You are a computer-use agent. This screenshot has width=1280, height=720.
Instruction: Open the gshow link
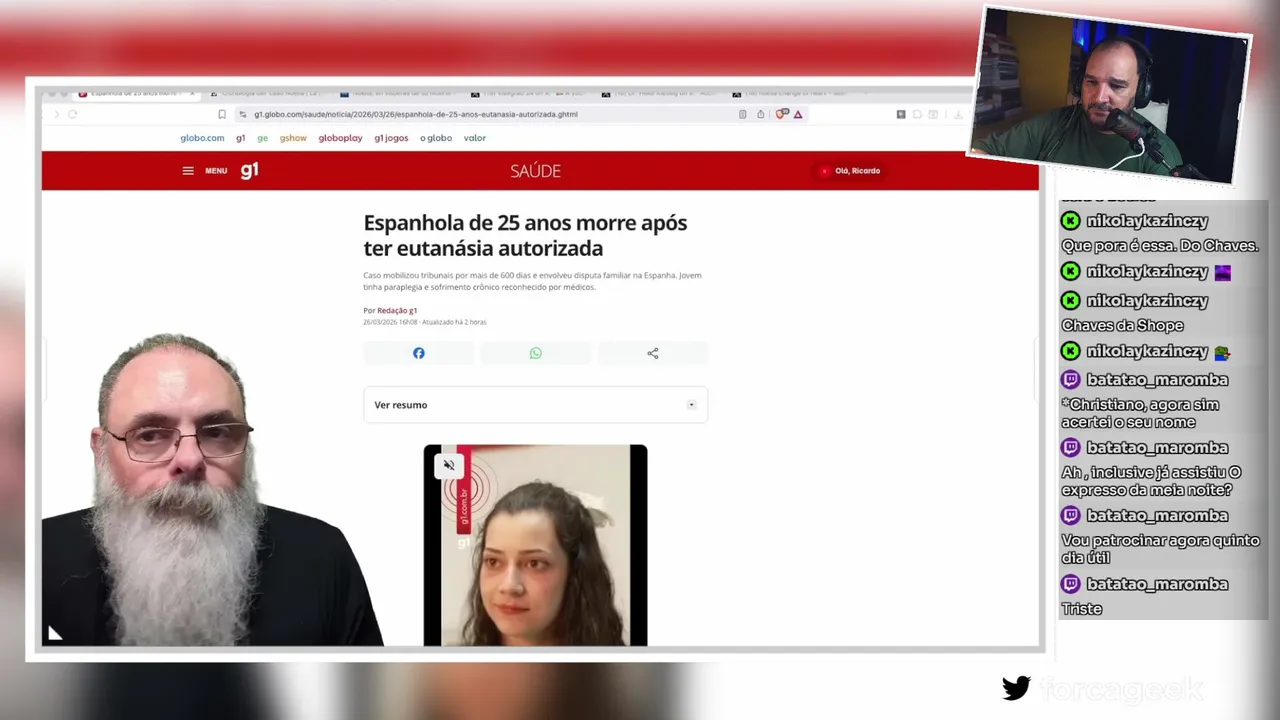pyautogui.click(x=293, y=138)
